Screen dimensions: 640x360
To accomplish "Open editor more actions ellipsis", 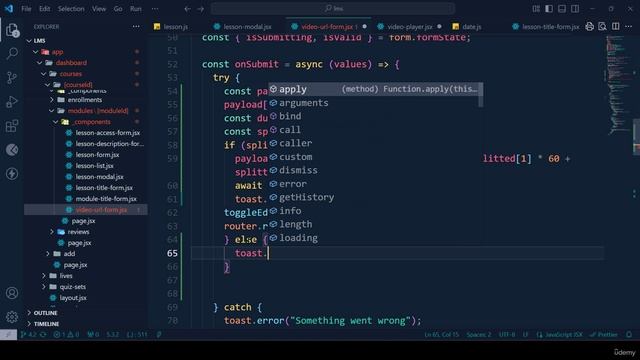I will tap(629, 27).
